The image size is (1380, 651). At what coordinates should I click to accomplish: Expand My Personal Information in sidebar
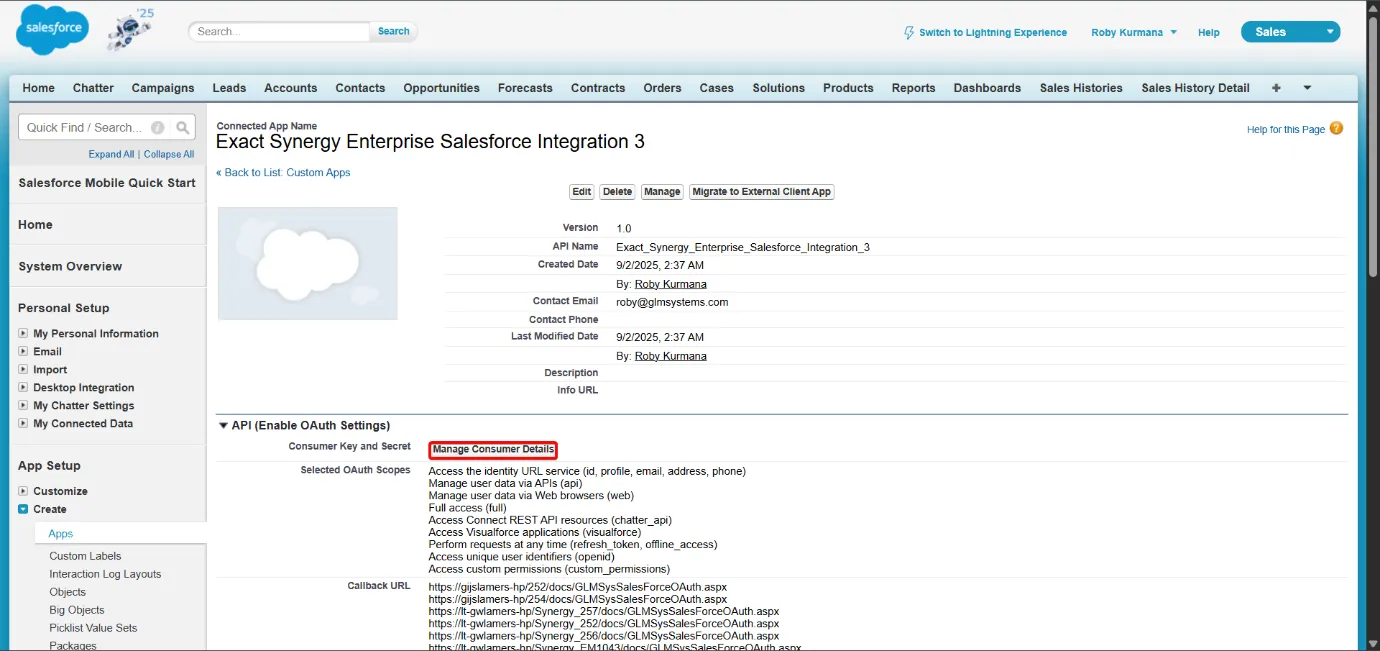(x=23, y=334)
